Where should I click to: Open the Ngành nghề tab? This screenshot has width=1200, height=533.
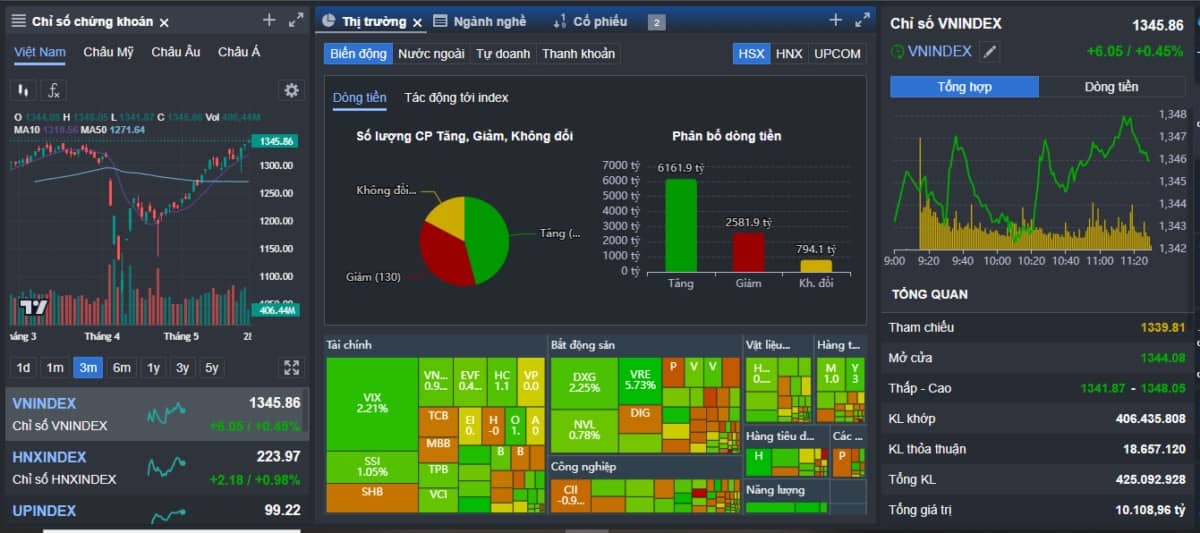tap(480, 21)
